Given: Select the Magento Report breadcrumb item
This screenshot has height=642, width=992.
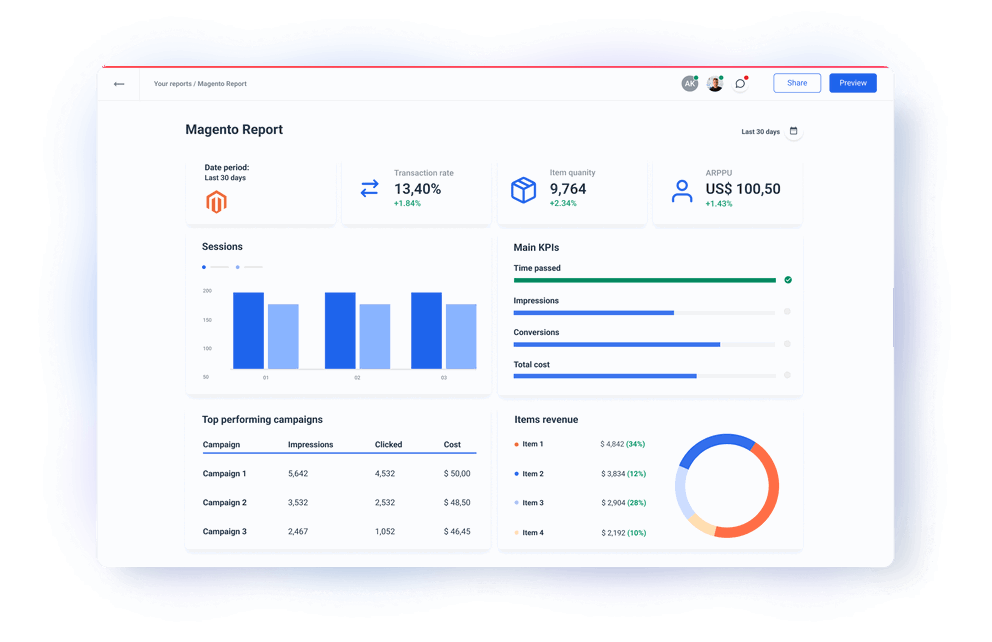Looking at the screenshot, I should [x=222, y=84].
